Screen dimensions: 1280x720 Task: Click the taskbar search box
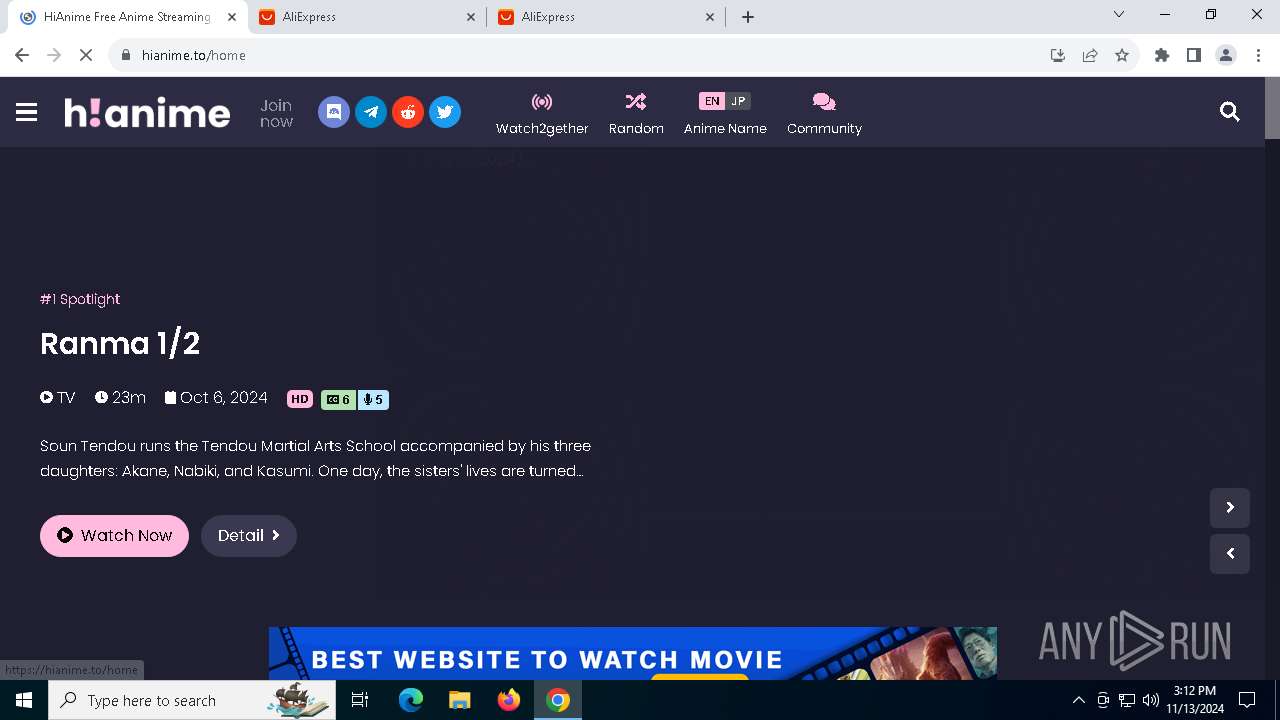[192, 700]
